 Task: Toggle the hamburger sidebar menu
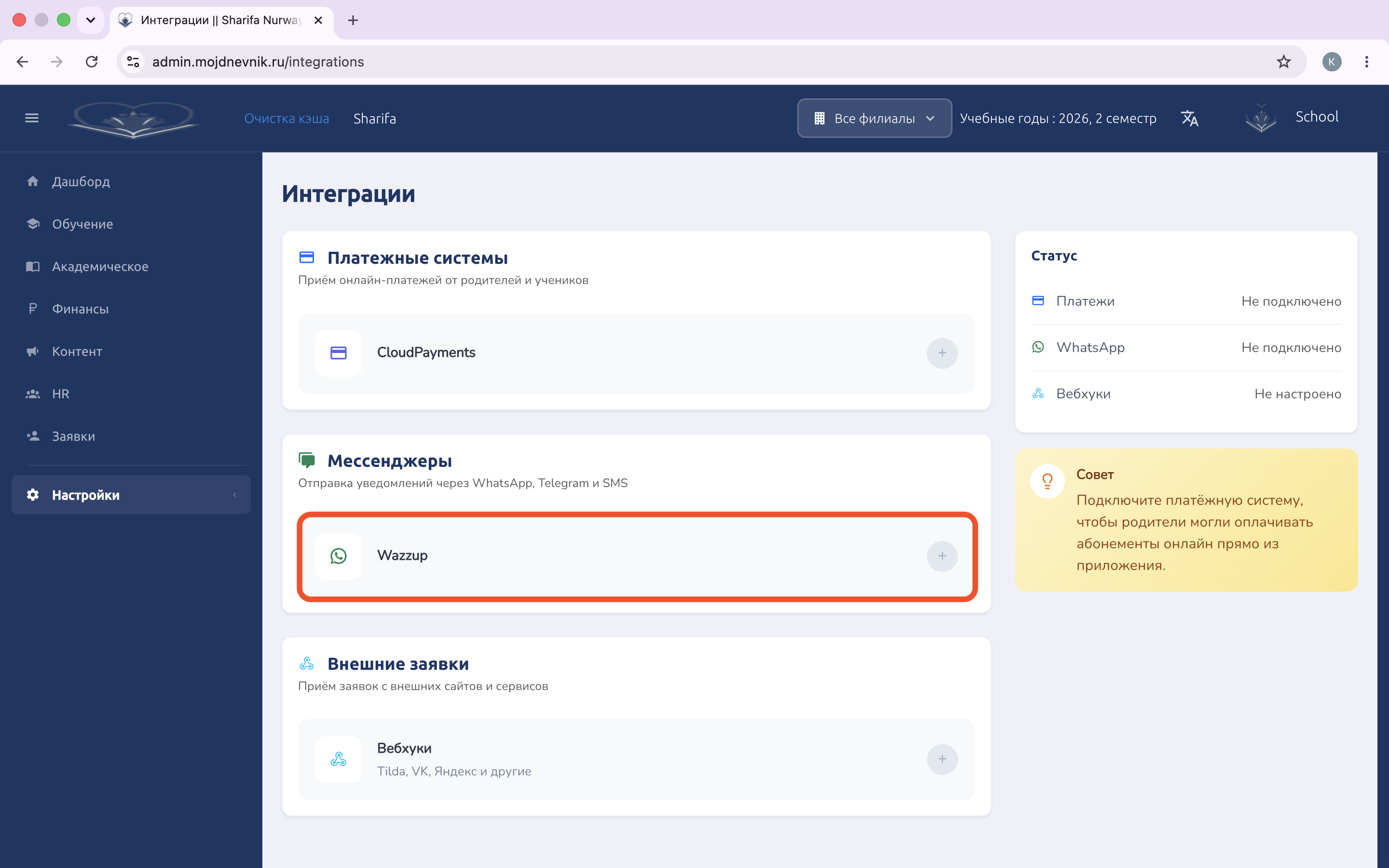tap(31, 118)
